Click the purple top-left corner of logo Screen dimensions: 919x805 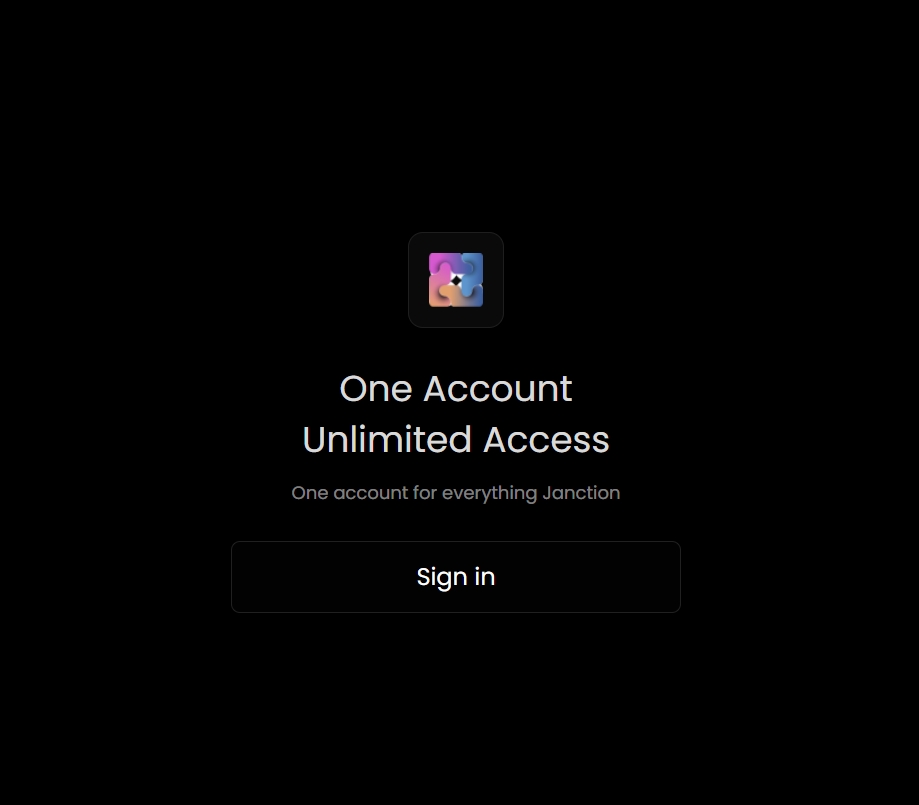pos(435,259)
